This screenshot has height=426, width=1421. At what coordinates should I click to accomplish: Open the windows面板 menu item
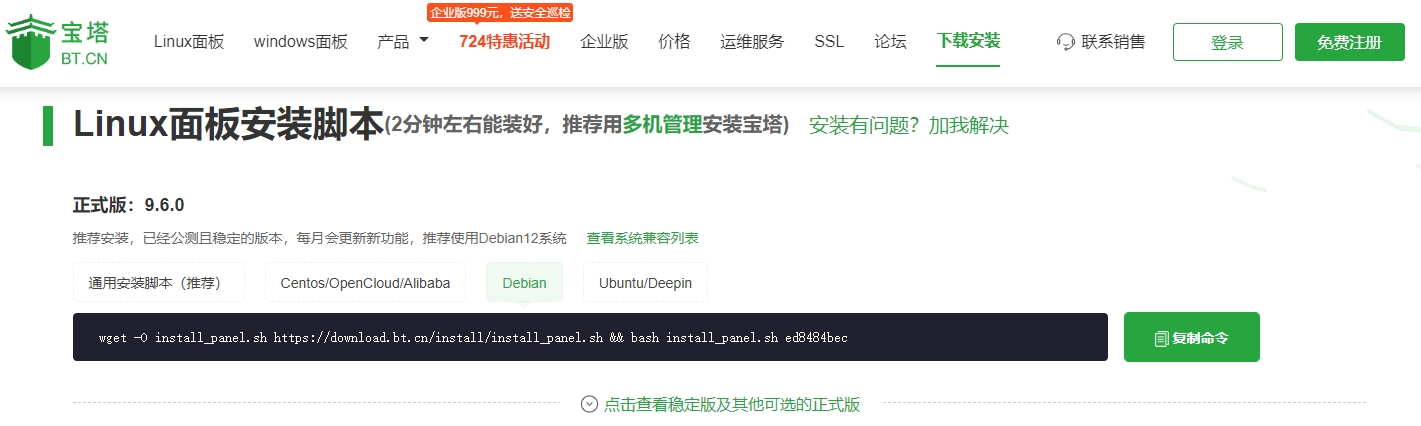point(301,42)
